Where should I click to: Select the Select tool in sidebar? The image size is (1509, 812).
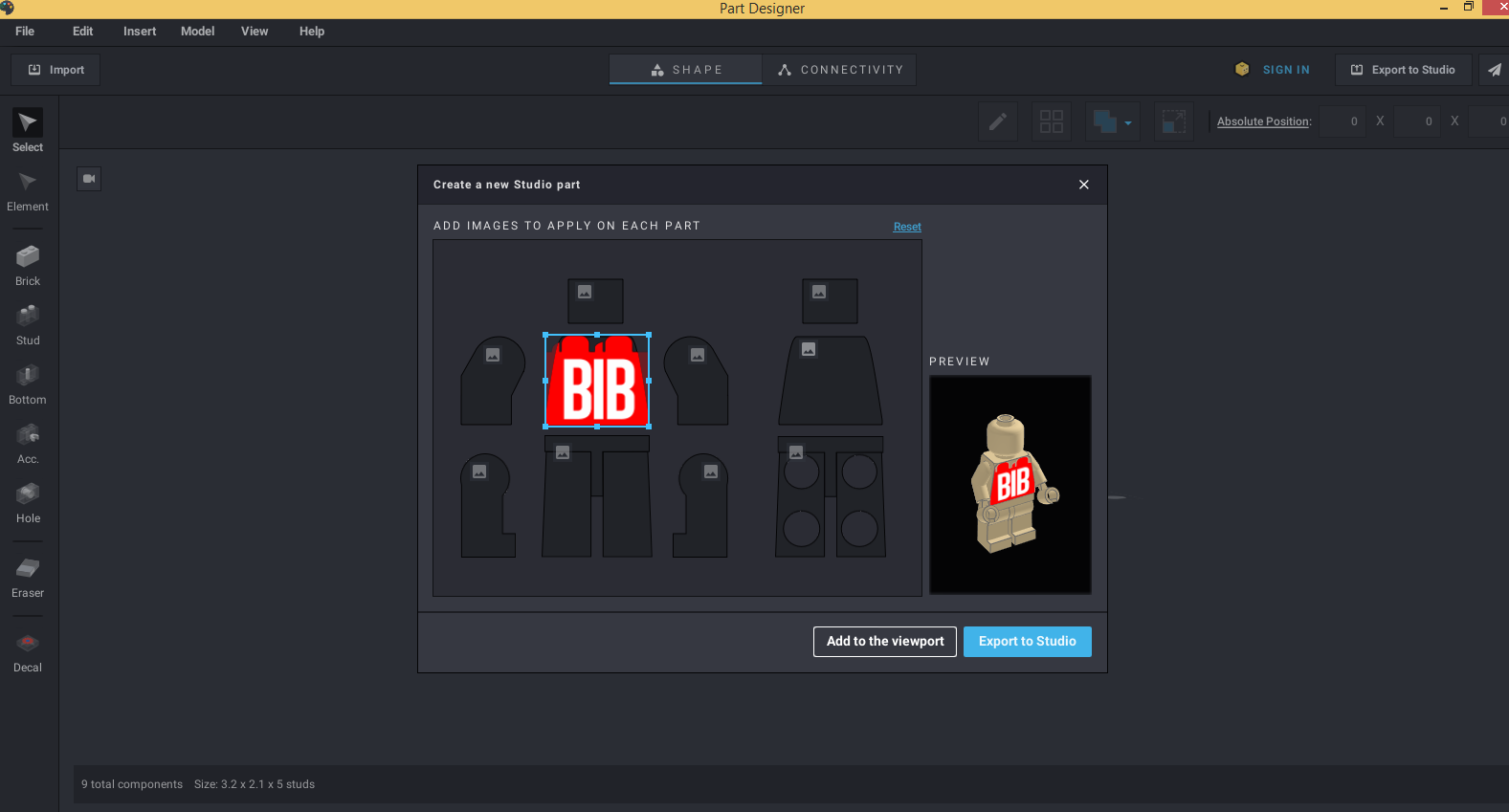(x=28, y=131)
